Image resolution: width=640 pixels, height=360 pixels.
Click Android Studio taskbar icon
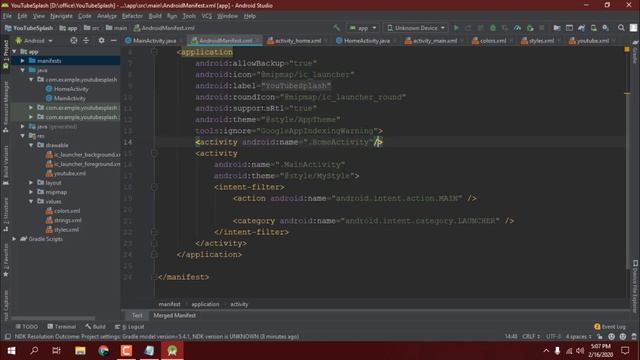pos(172,351)
